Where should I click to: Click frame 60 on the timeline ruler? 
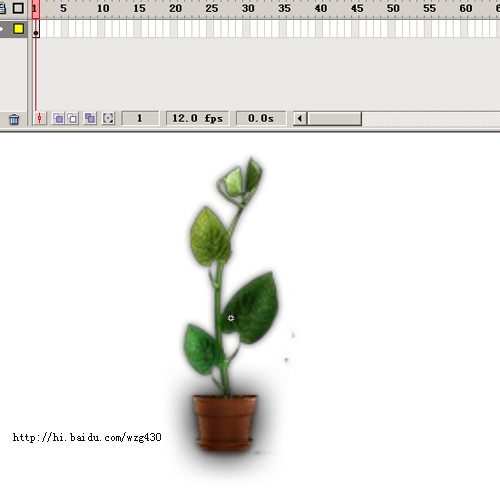[x=466, y=8]
